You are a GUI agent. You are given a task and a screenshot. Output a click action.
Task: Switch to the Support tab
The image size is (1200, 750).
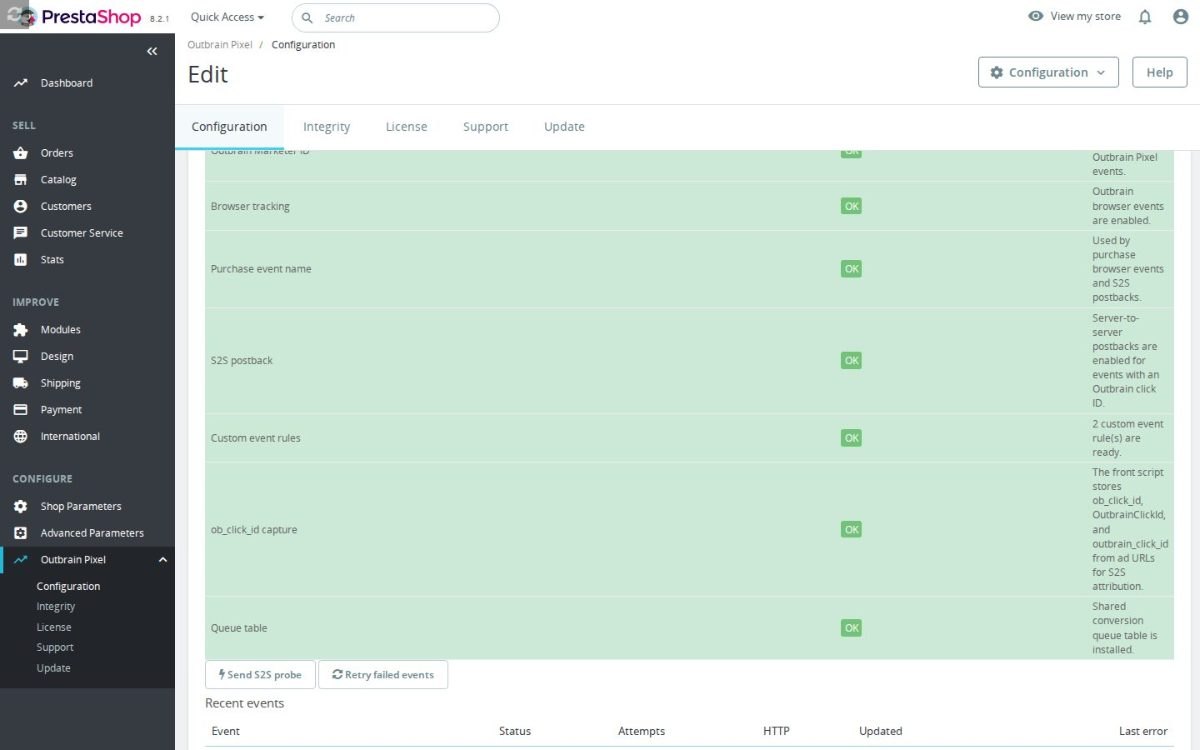pyautogui.click(x=485, y=127)
